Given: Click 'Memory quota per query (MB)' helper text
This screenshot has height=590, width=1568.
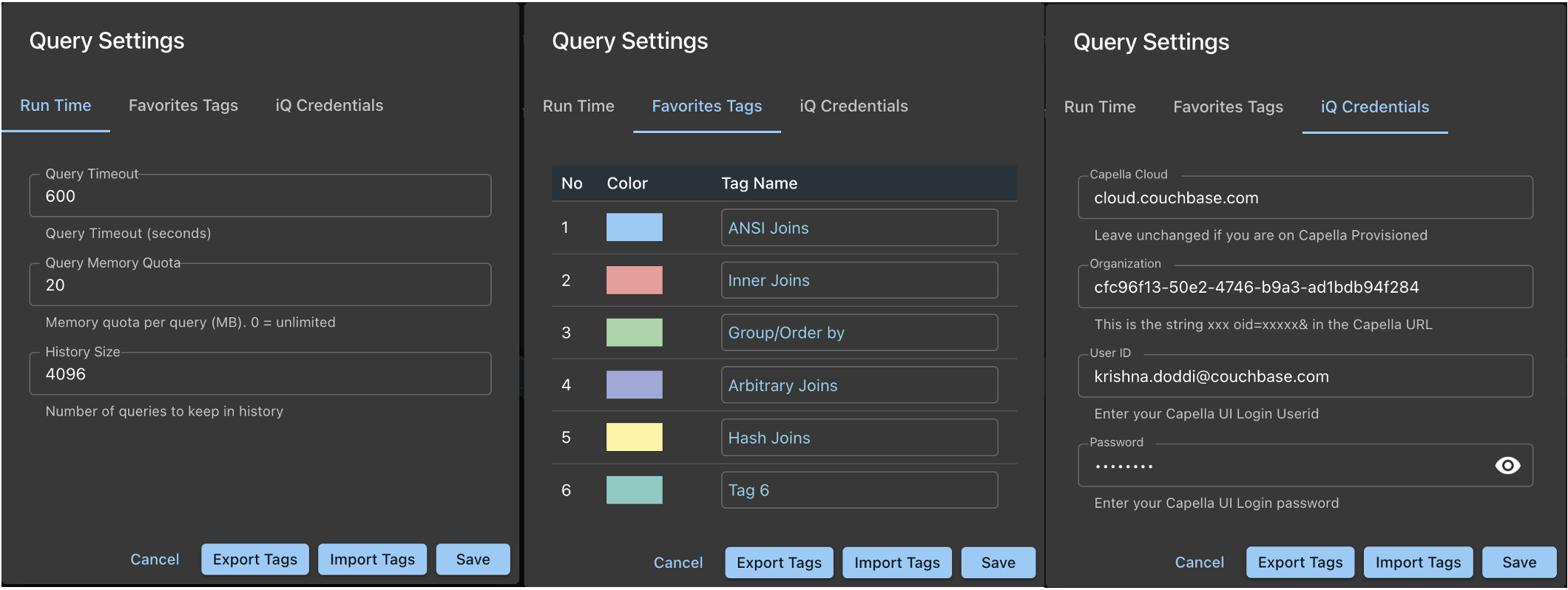Looking at the screenshot, I should tap(190, 322).
